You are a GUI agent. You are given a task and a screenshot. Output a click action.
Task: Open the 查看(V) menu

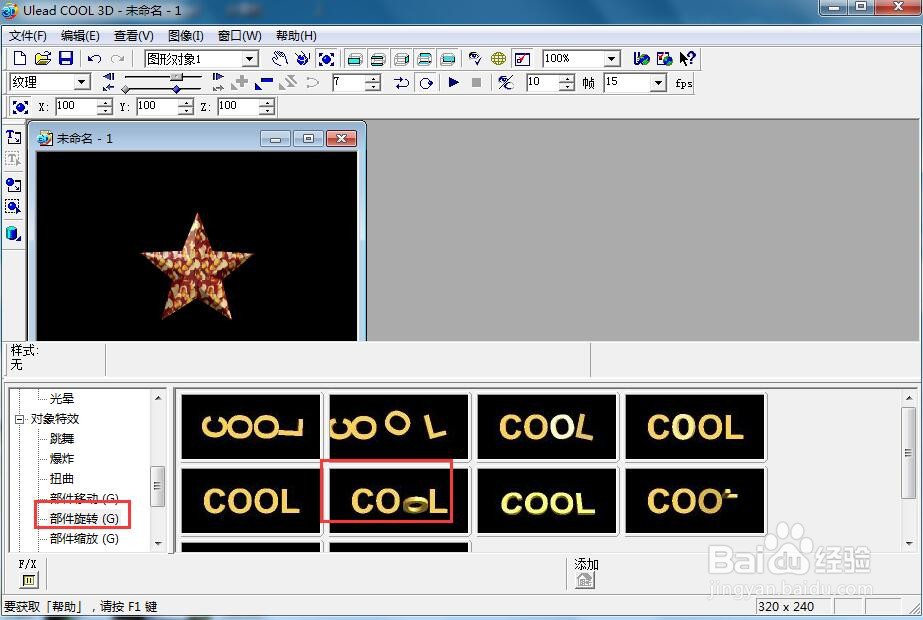tap(134, 36)
